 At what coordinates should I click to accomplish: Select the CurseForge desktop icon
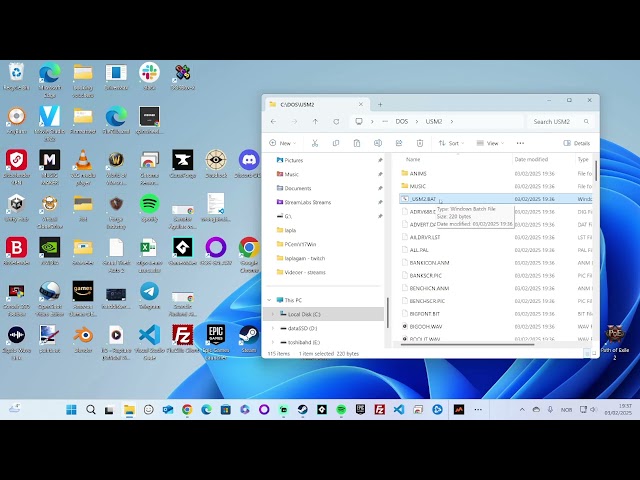point(182,164)
